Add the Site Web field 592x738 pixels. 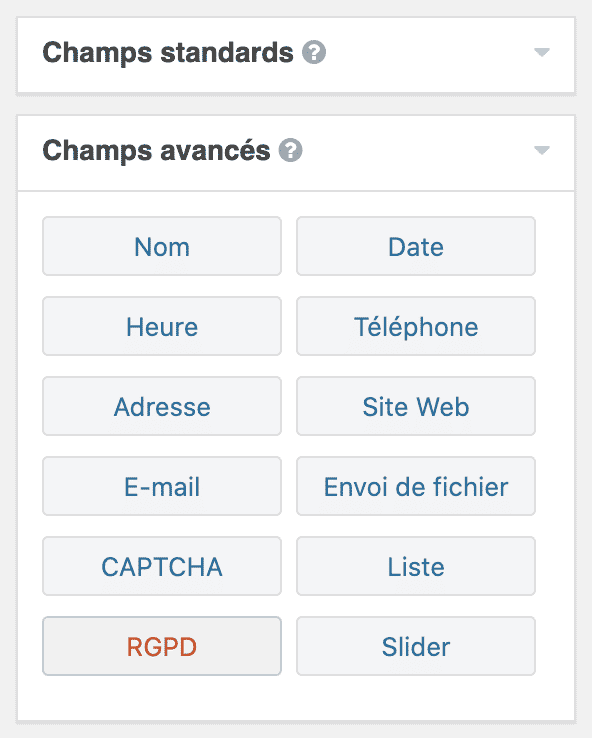[416, 406]
